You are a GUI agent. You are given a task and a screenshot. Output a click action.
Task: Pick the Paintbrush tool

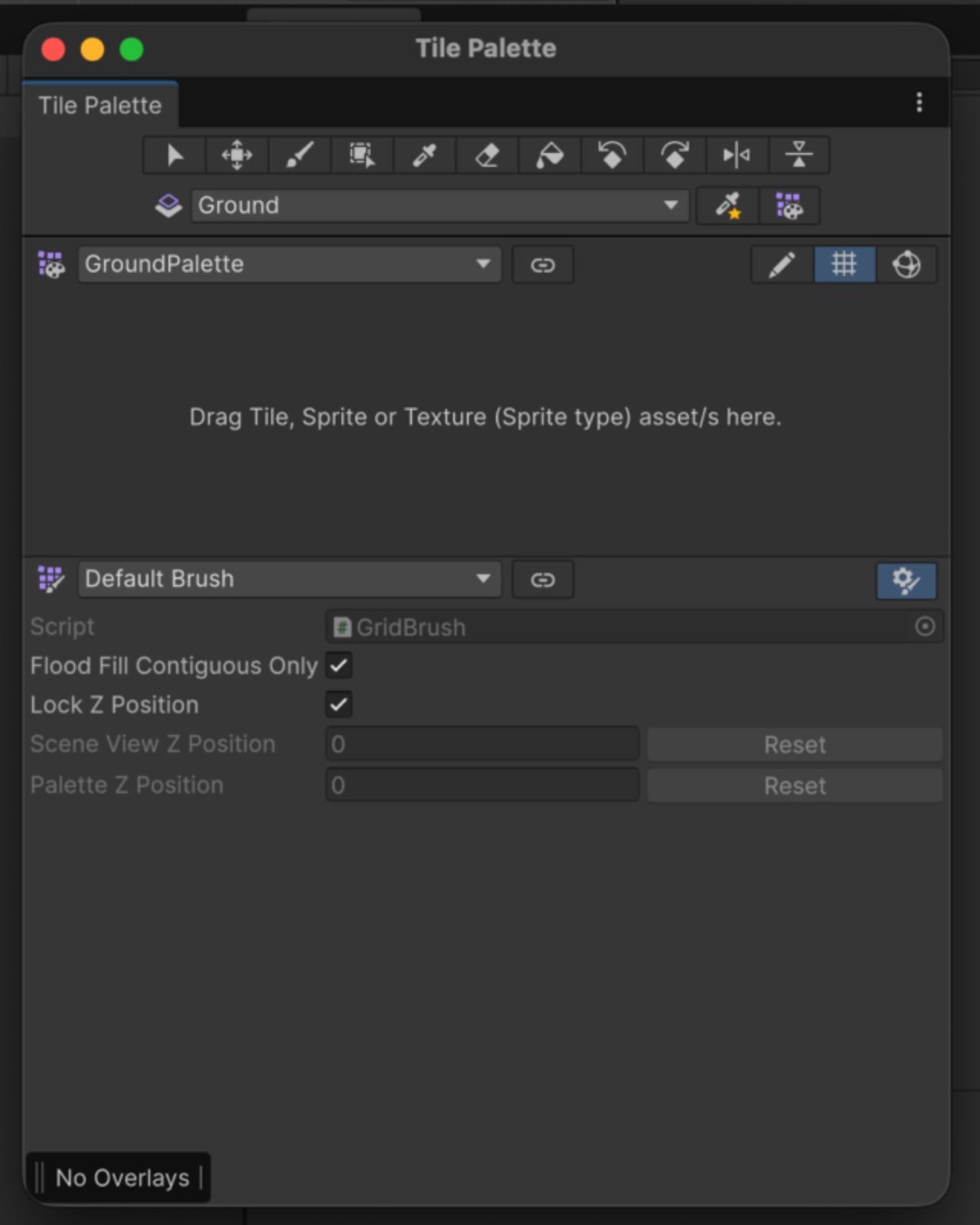300,155
